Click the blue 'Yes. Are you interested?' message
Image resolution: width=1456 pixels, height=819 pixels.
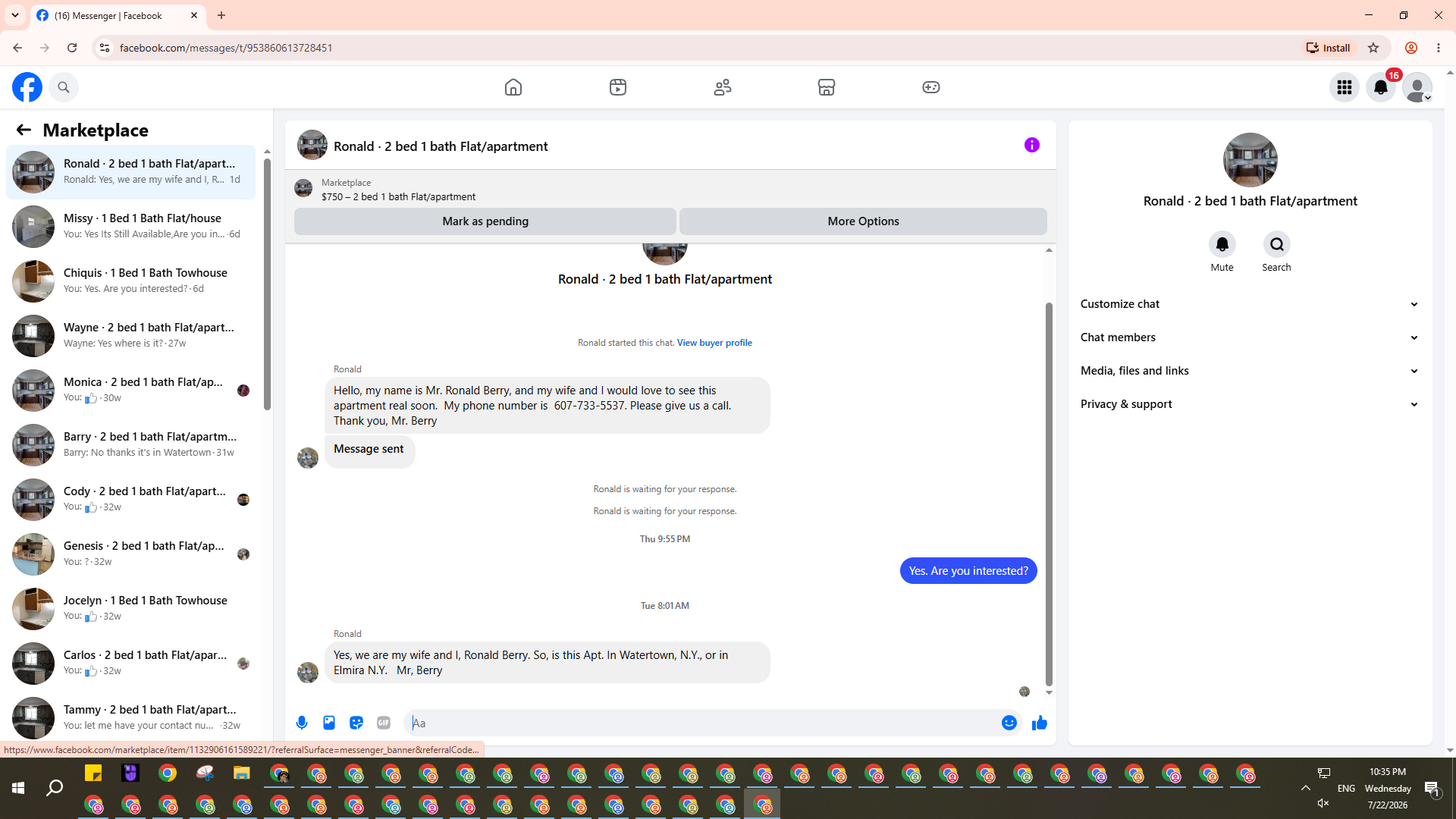pos(968,571)
